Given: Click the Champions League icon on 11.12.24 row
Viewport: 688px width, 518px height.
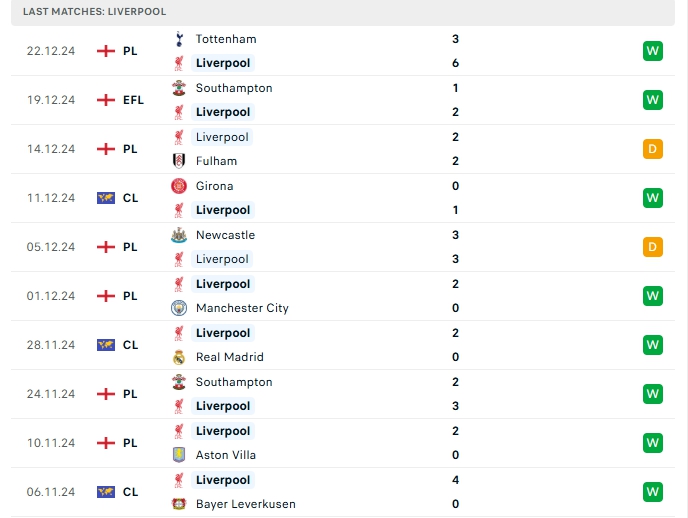Looking at the screenshot, I should (106, 198).
